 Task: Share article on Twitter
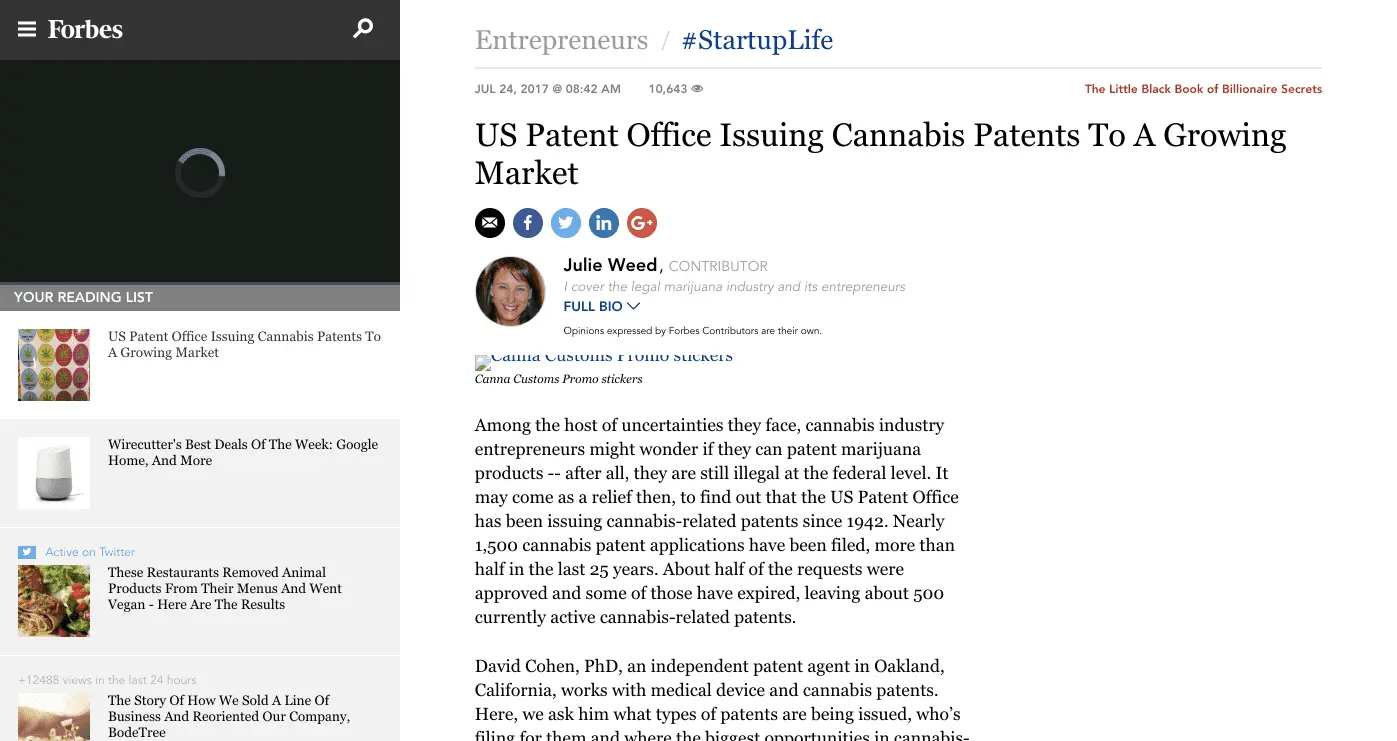point(566,223)
